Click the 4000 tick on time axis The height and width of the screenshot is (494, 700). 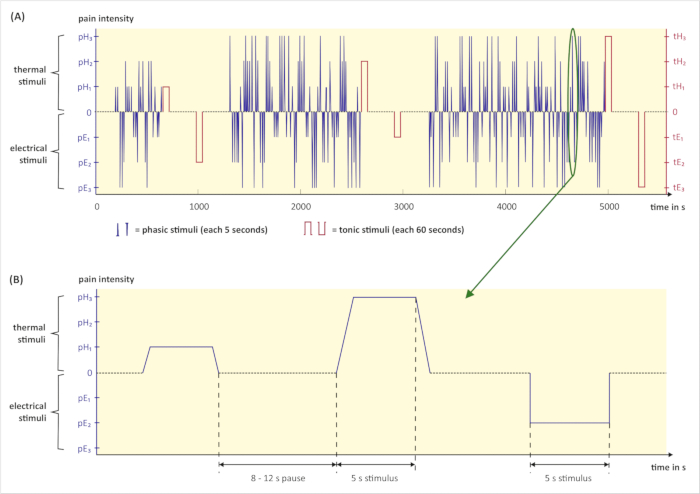coord(507,207)
